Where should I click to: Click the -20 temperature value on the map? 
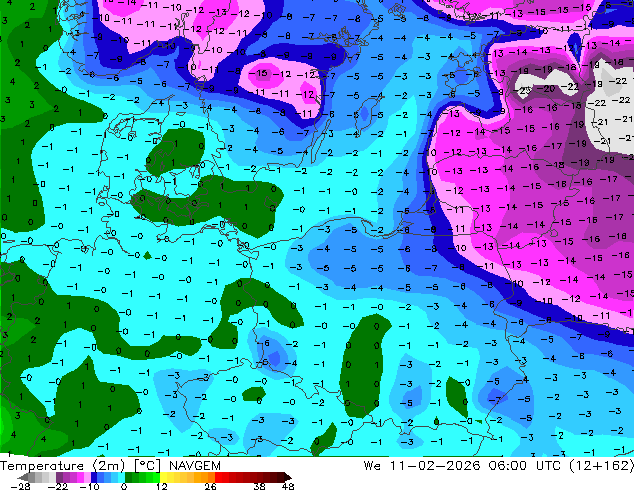pos(546,89)
